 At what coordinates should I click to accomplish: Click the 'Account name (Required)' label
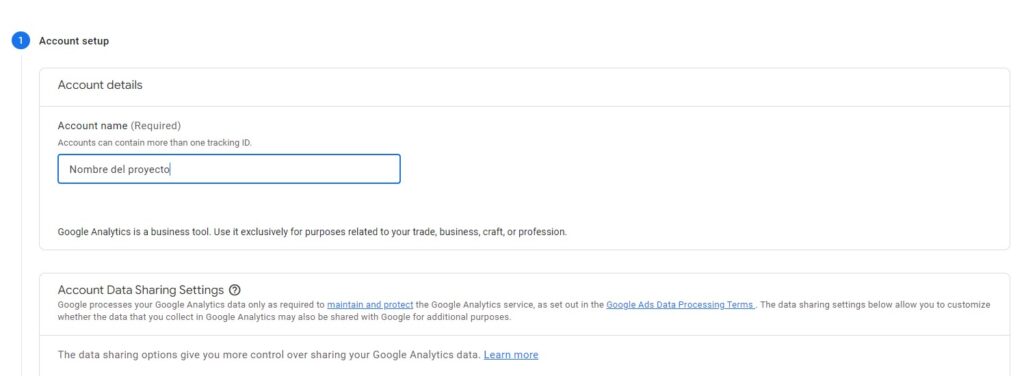pyautogui.click(x=119, y=125)
